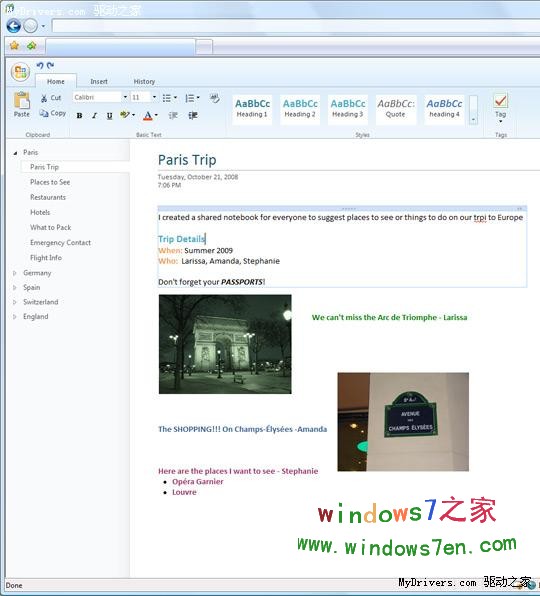Open the recent pages dropdown arrow
The image size is (540, 596).
click(43, 26)
